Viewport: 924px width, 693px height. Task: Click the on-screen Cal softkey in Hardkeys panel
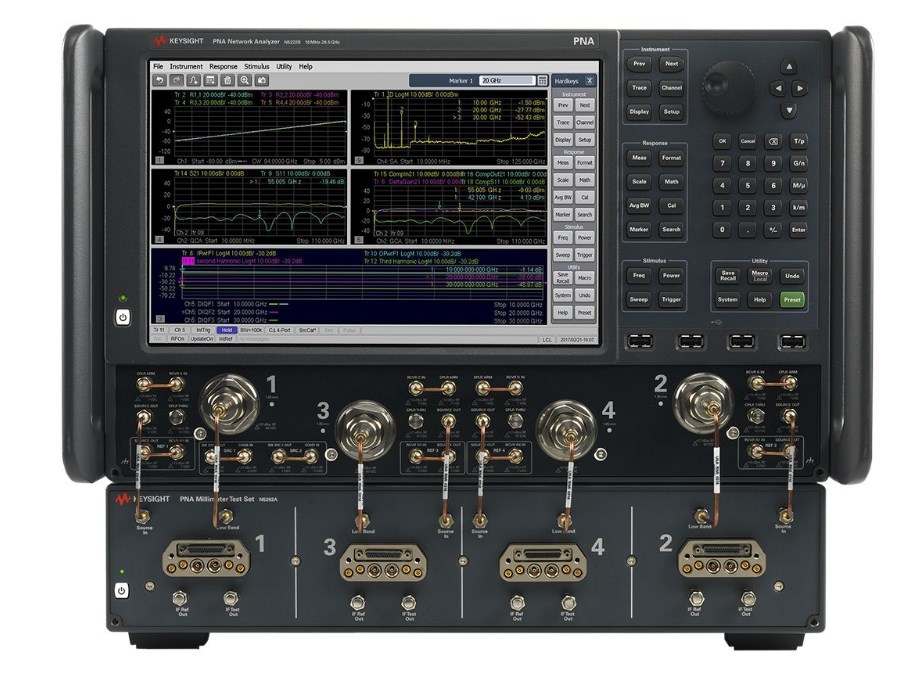(x=585, y=197)
